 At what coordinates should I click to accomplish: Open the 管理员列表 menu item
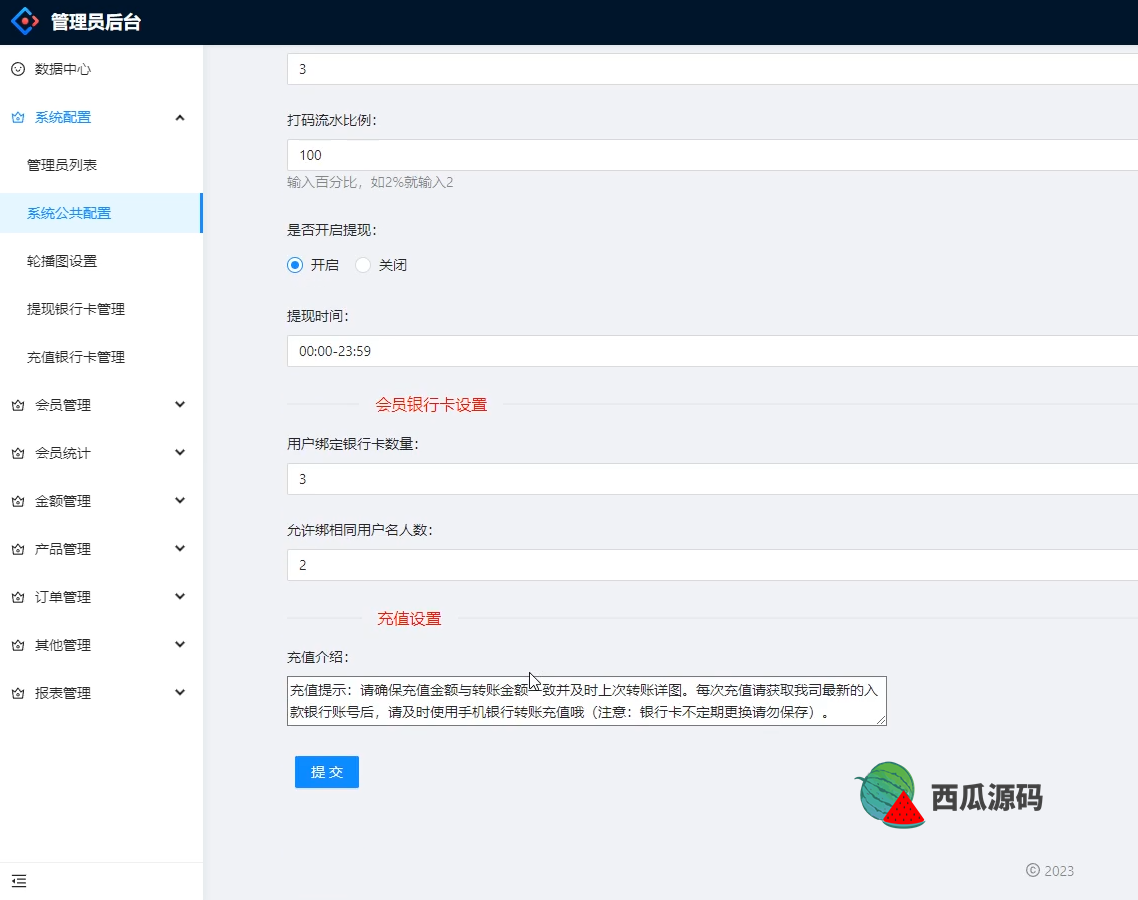62,165
